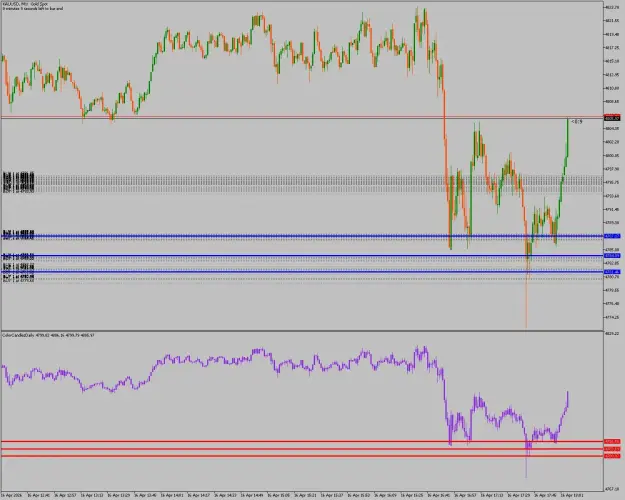Click the lowest blue line's price tag
The image size is (625, 500).
[612, 272]
